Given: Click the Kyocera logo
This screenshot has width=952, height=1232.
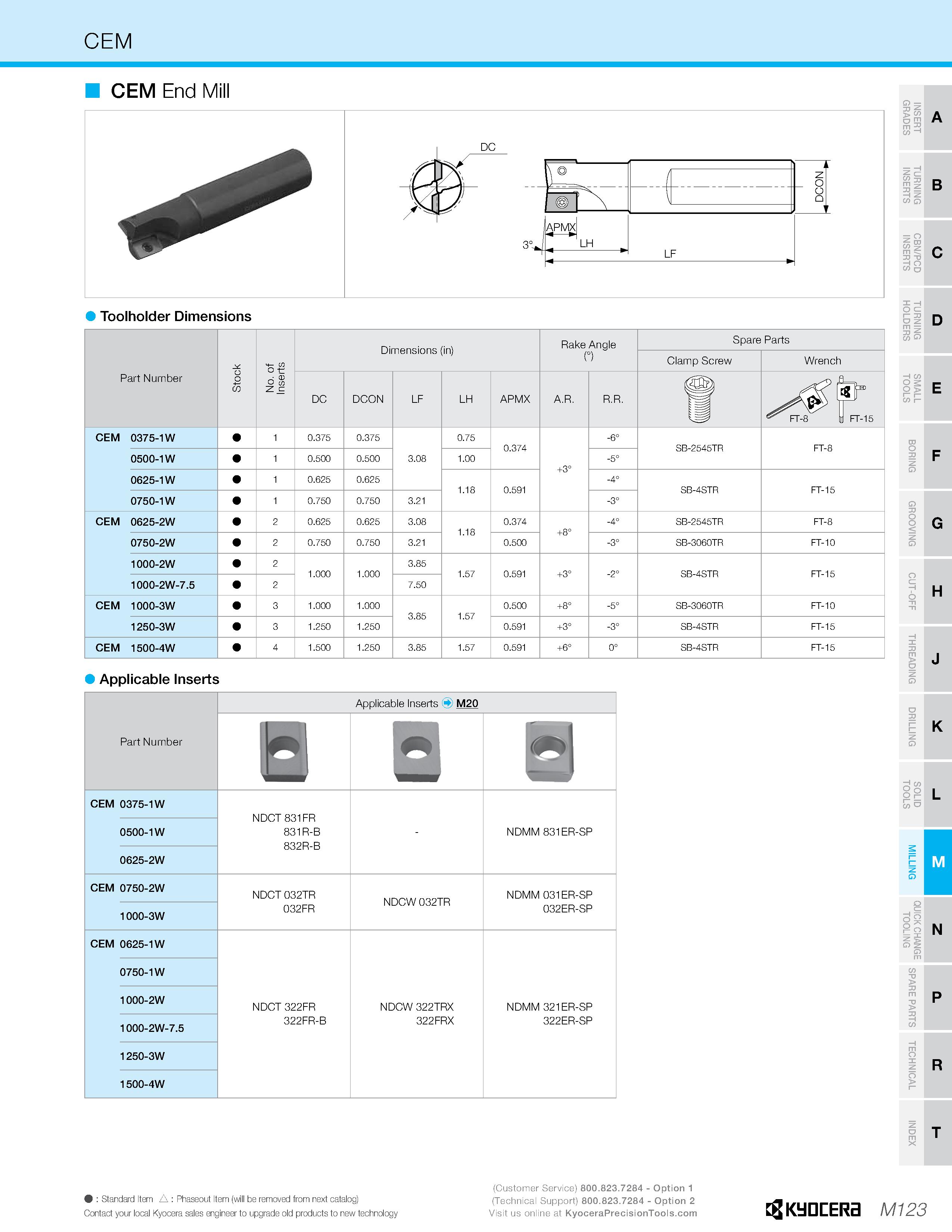Looking at the screenshot, I should (x=813, y=1210).
